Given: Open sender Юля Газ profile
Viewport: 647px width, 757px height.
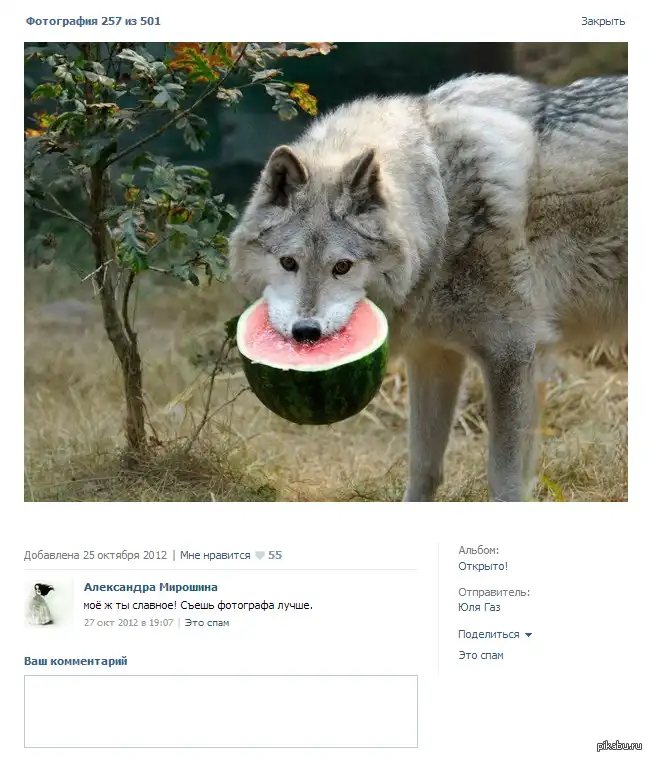Looking at the screenshot, I should pyautogui.click(x=479, y=607).
